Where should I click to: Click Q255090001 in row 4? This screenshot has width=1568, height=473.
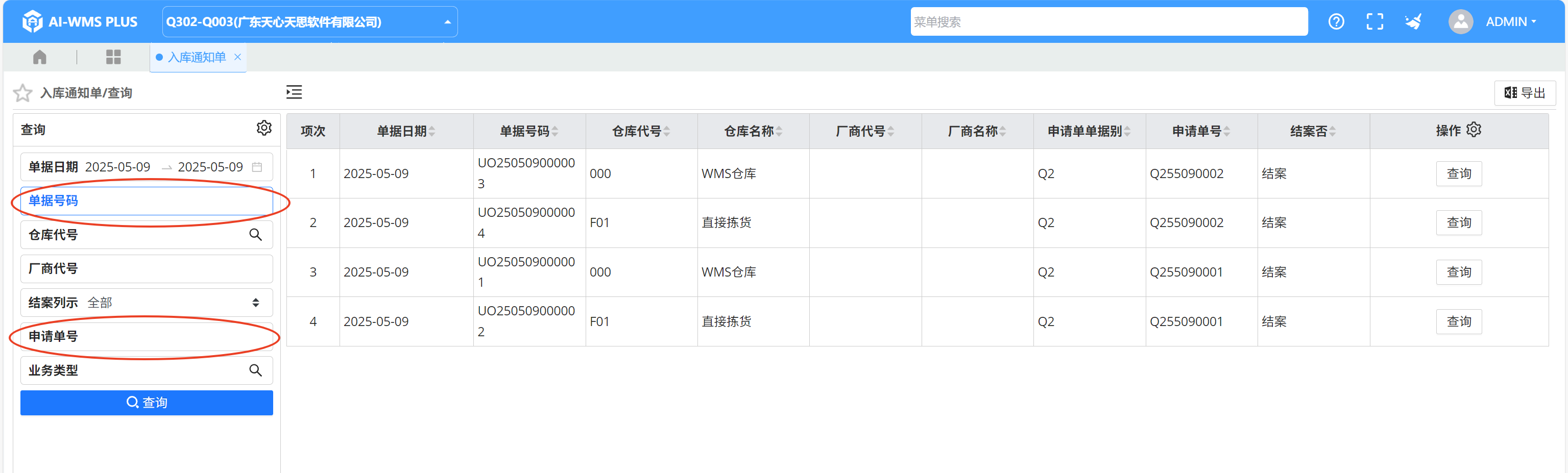[1186, 321]
